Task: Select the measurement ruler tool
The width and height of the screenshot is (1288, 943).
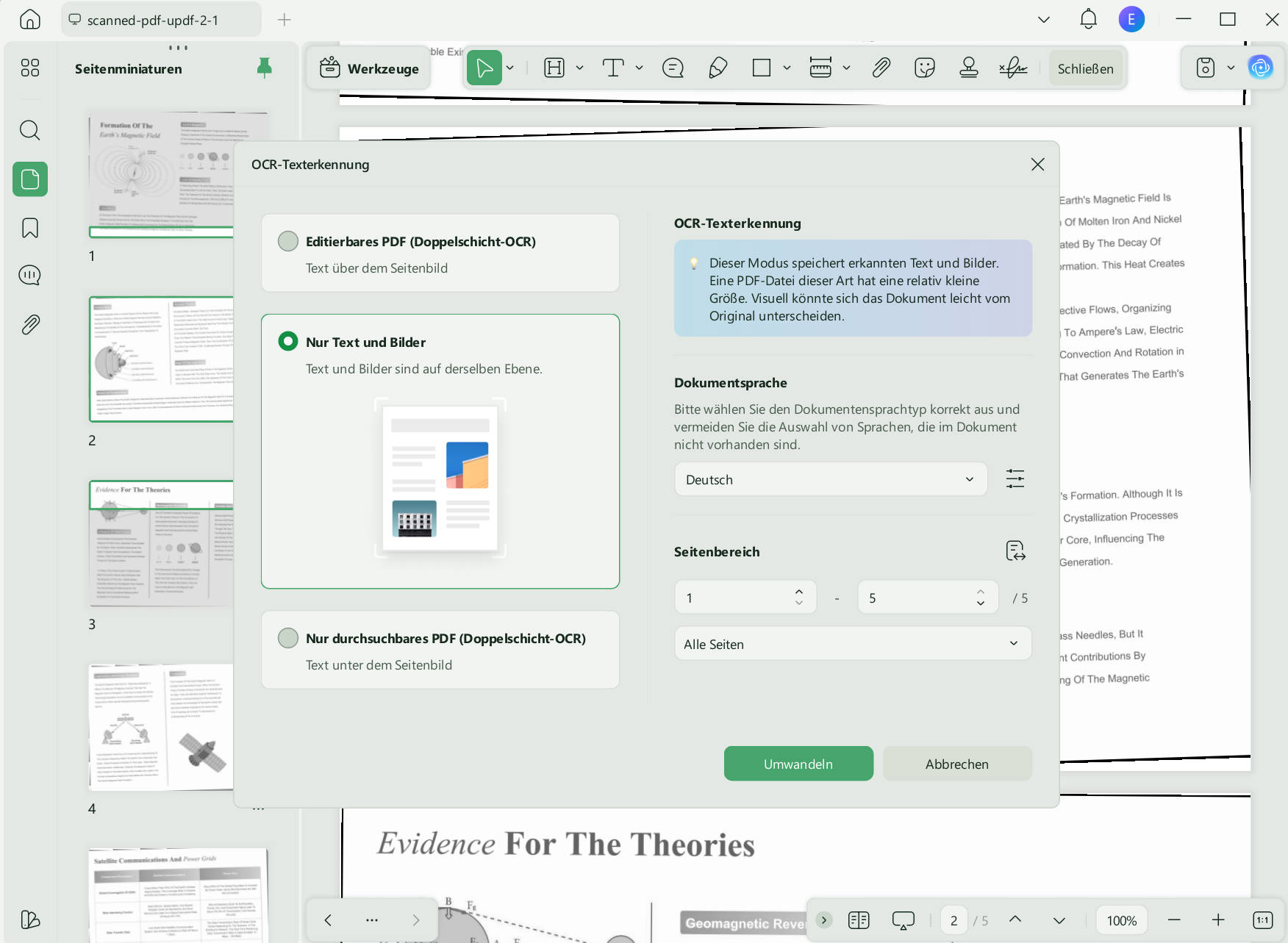Action: pos(820,68)
